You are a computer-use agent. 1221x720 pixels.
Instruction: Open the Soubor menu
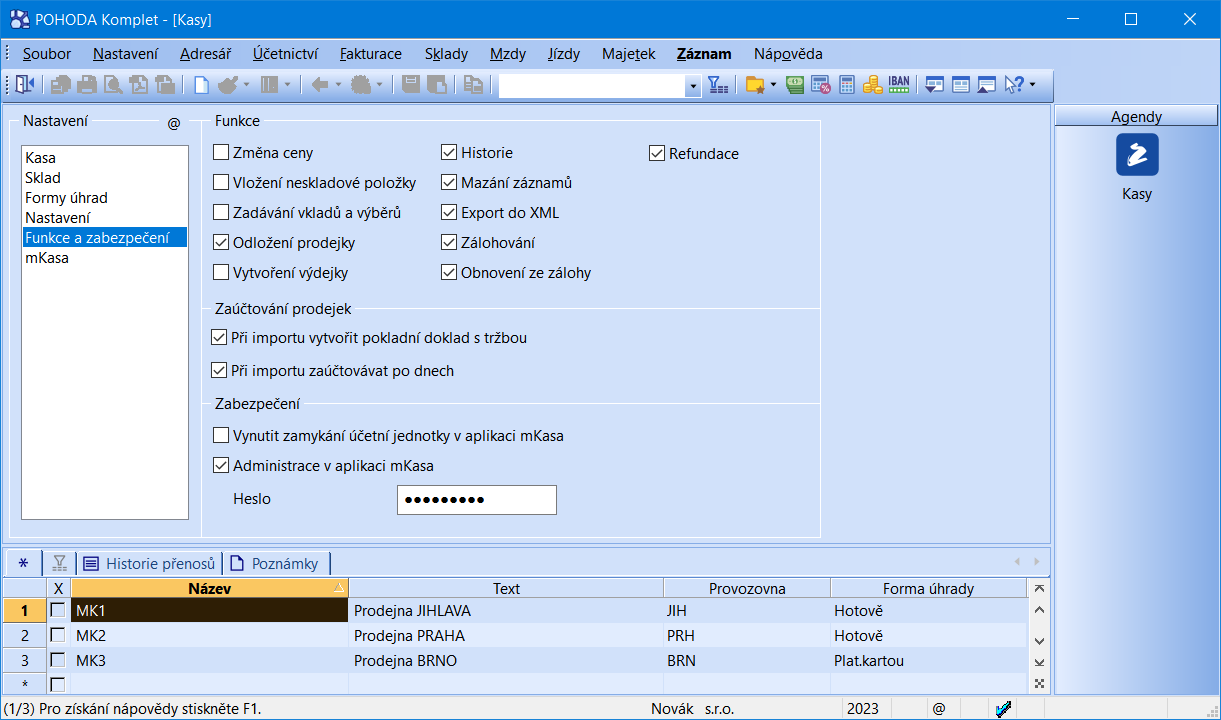[x=47, y=54]
